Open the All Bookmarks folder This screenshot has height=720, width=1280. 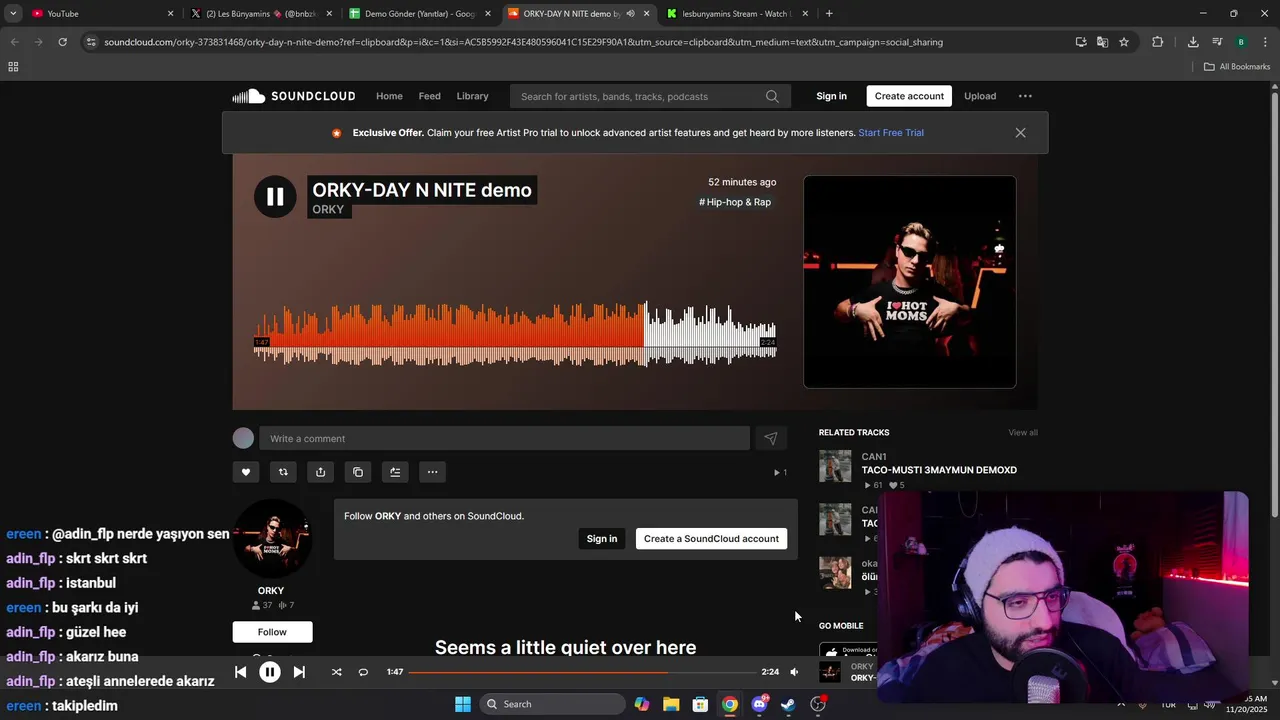point(1237,67)
